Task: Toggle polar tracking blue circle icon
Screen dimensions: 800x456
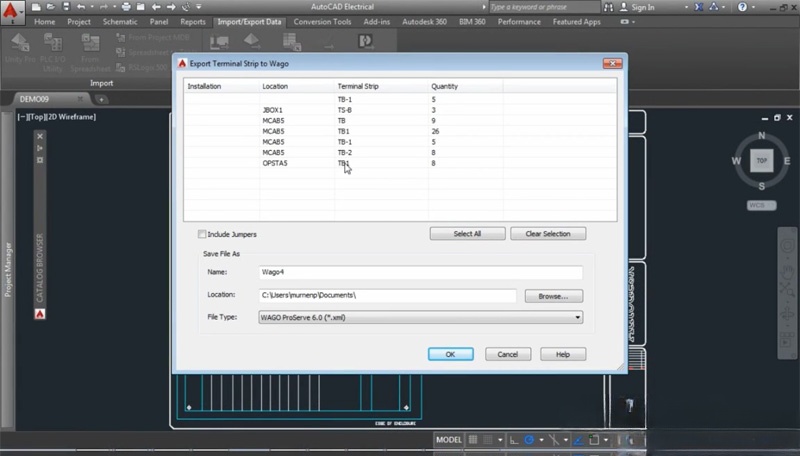Action: [529, 440]
